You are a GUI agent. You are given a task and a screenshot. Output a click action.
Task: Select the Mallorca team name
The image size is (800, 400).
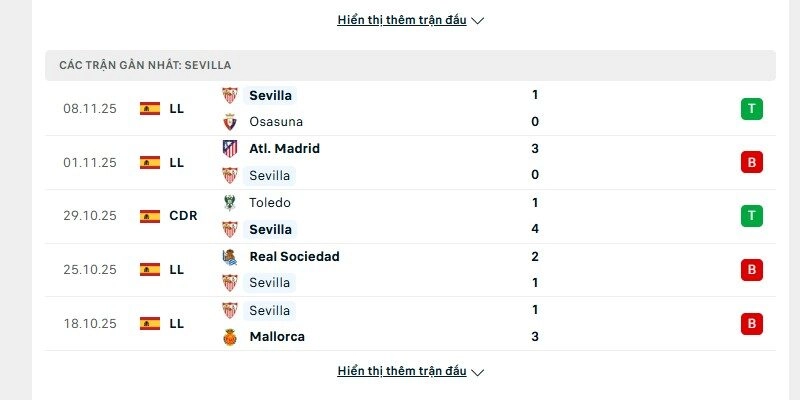tap(277, 337)
